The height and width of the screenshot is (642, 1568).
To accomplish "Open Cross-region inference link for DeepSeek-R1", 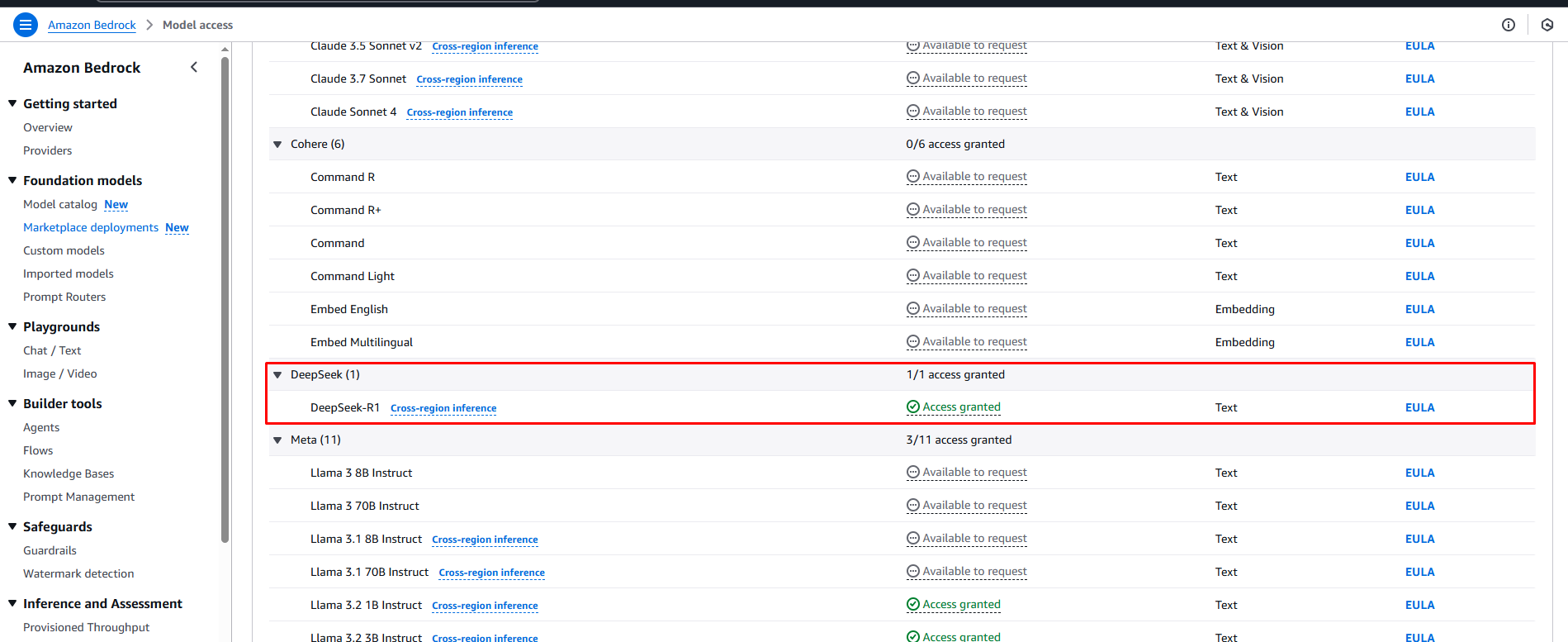I will tap(443, 408).
